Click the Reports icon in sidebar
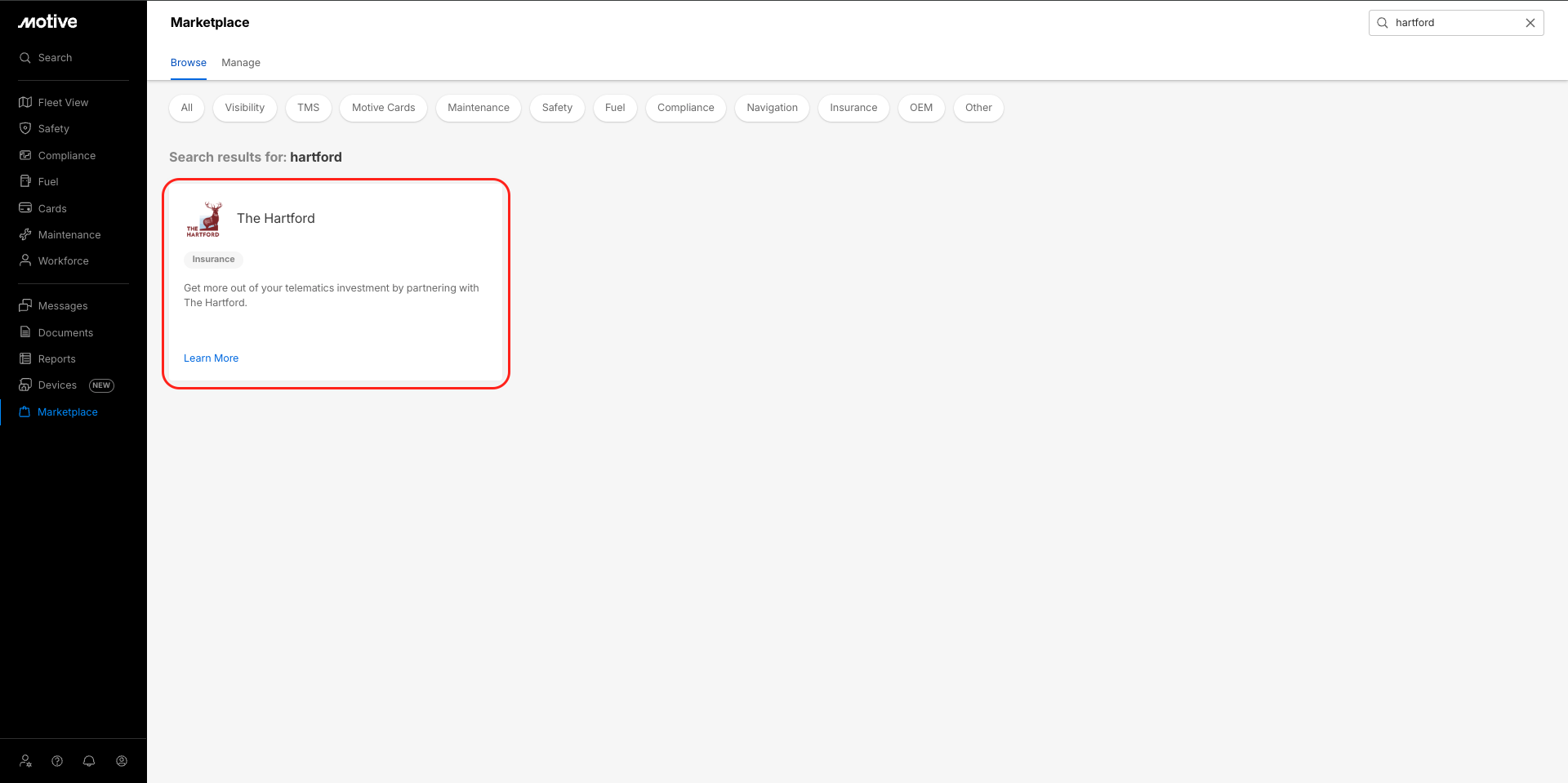The image size is (1568, 783). [x=25, y=358]
